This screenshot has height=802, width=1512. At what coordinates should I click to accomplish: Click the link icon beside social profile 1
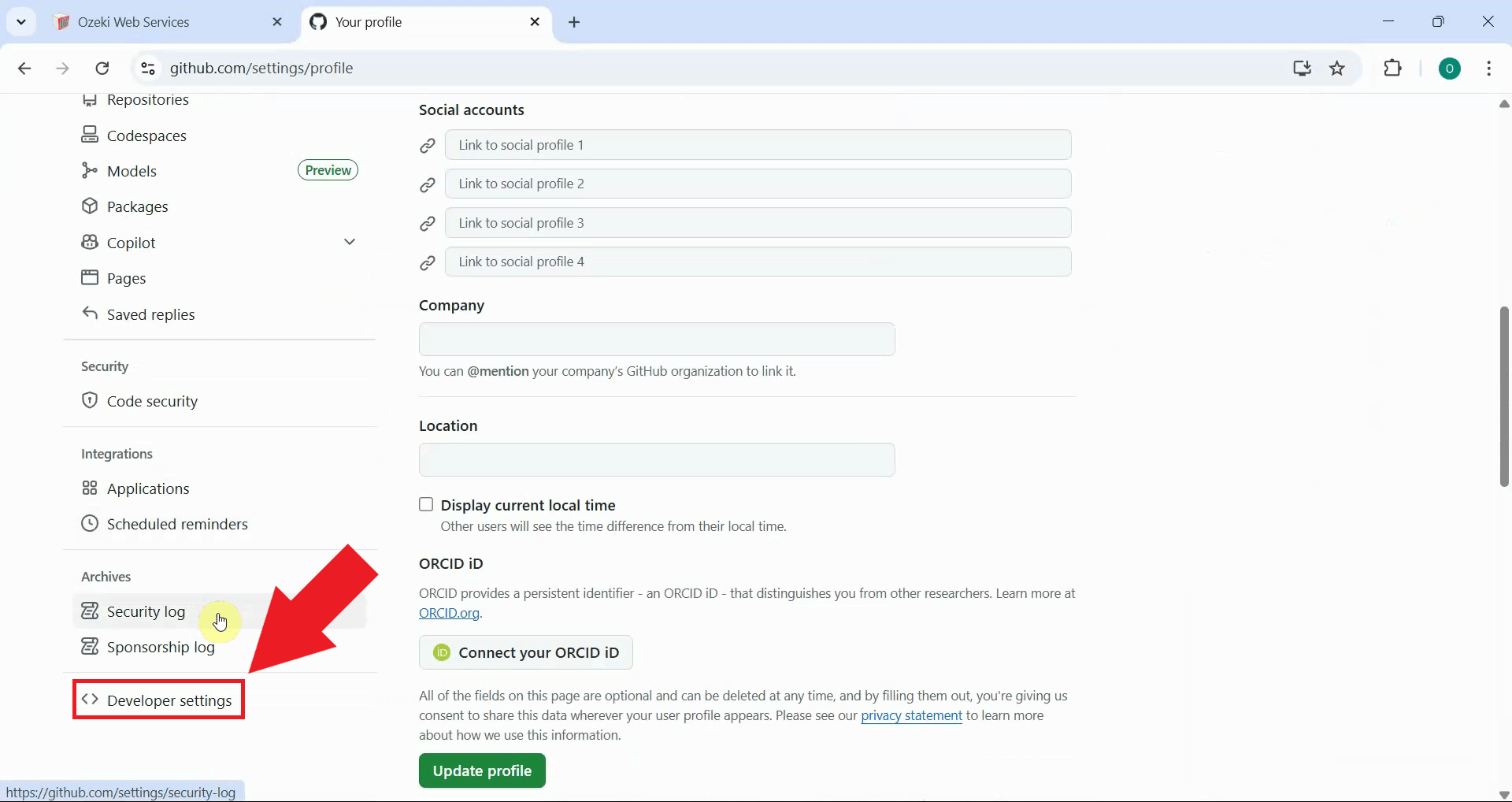click(427, 145)
